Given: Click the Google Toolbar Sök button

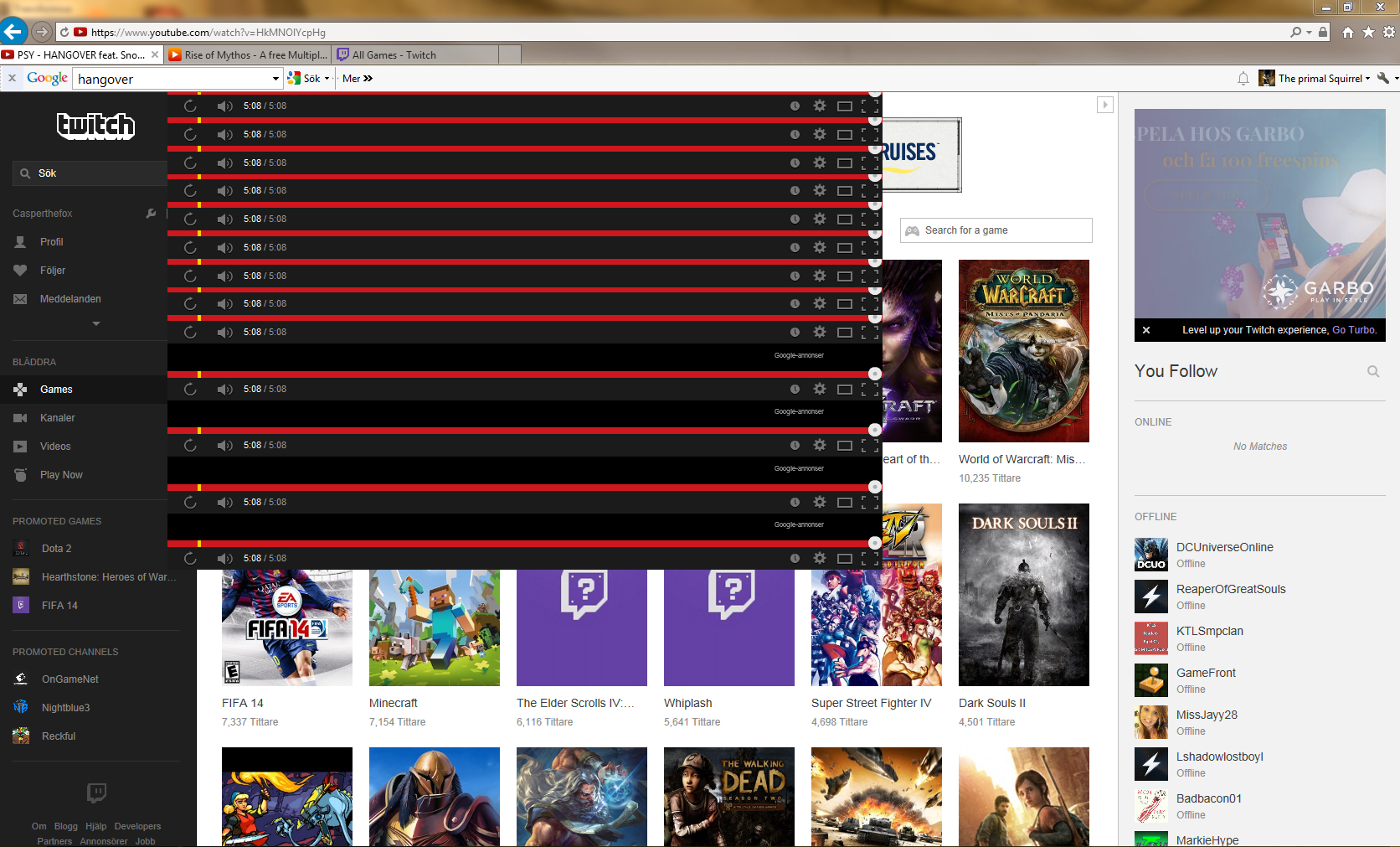Looking at the screenshot, I should click(x=304, y=79).
